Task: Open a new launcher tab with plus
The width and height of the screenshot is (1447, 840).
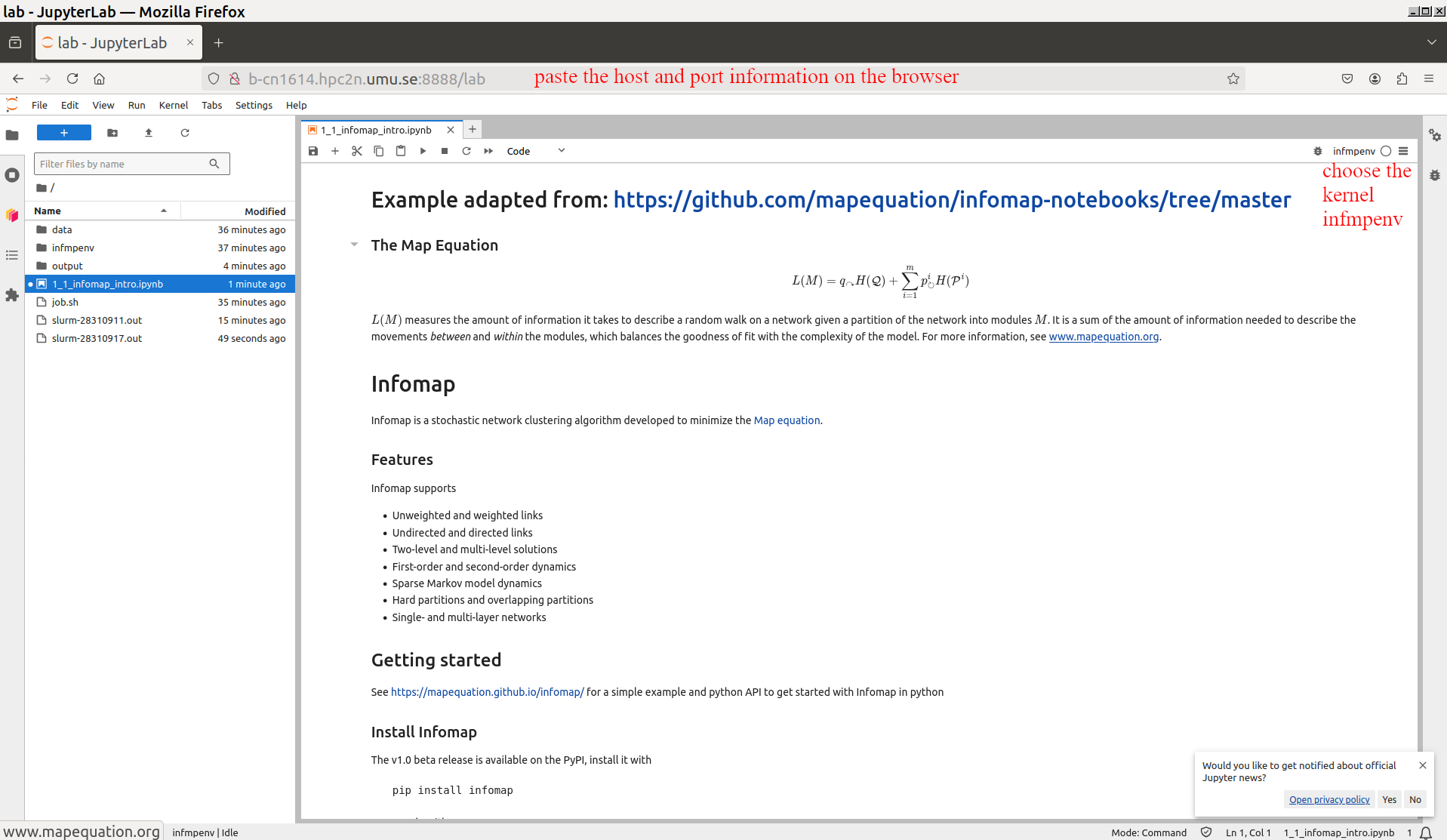Action: pos(473,129)
